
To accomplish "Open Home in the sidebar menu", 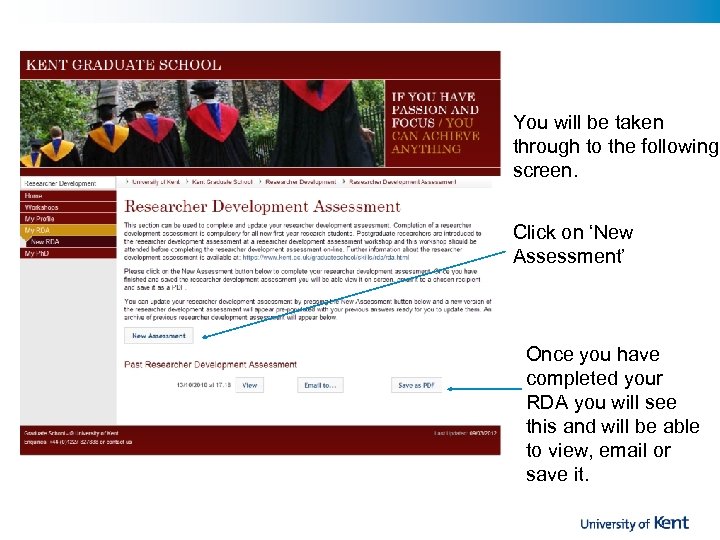I will [x=68, y=196].
